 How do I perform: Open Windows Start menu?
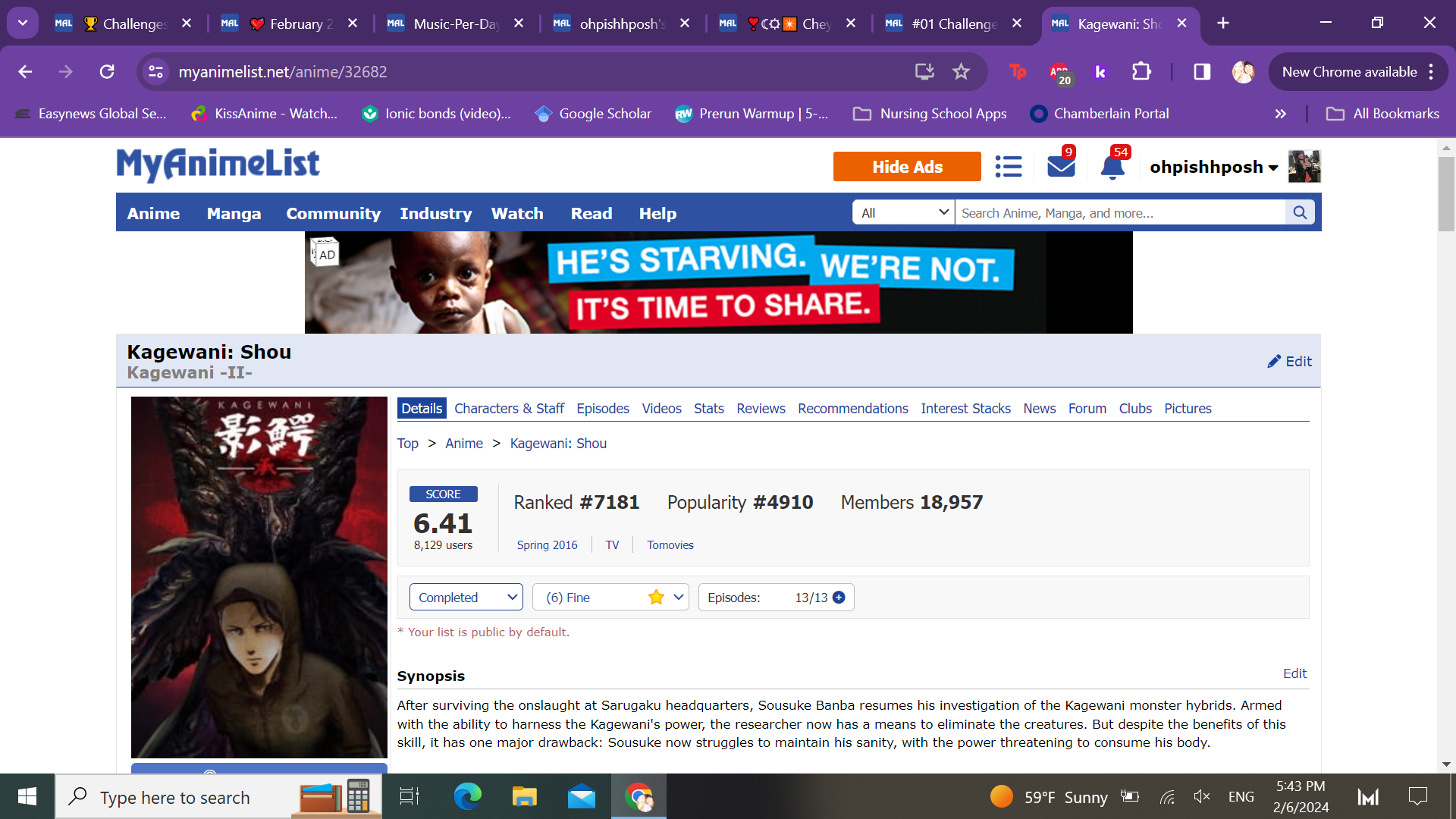click(x=27, y=796)
